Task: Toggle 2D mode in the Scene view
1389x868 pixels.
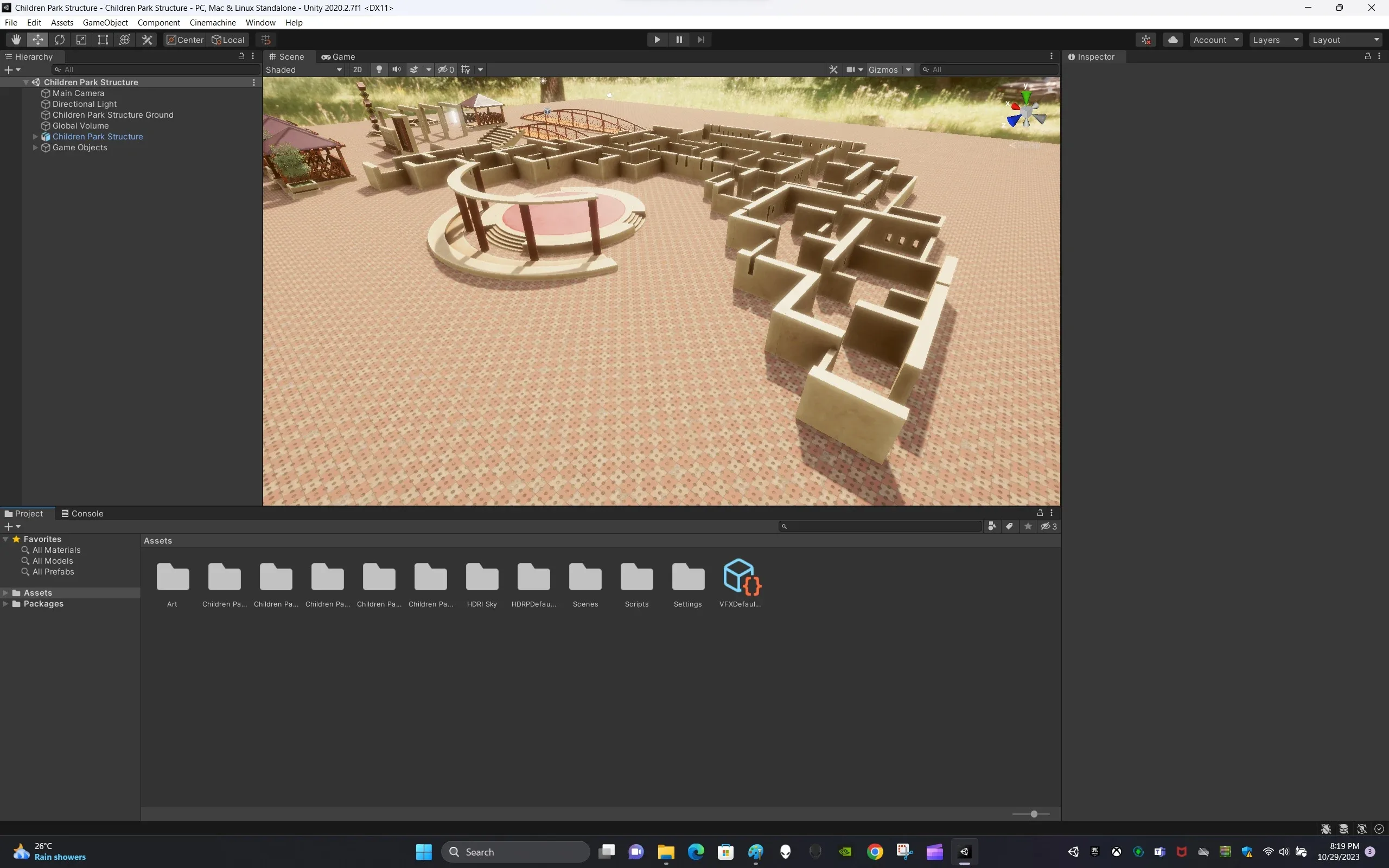Action: pyautogui.click(x=357, y=69)
